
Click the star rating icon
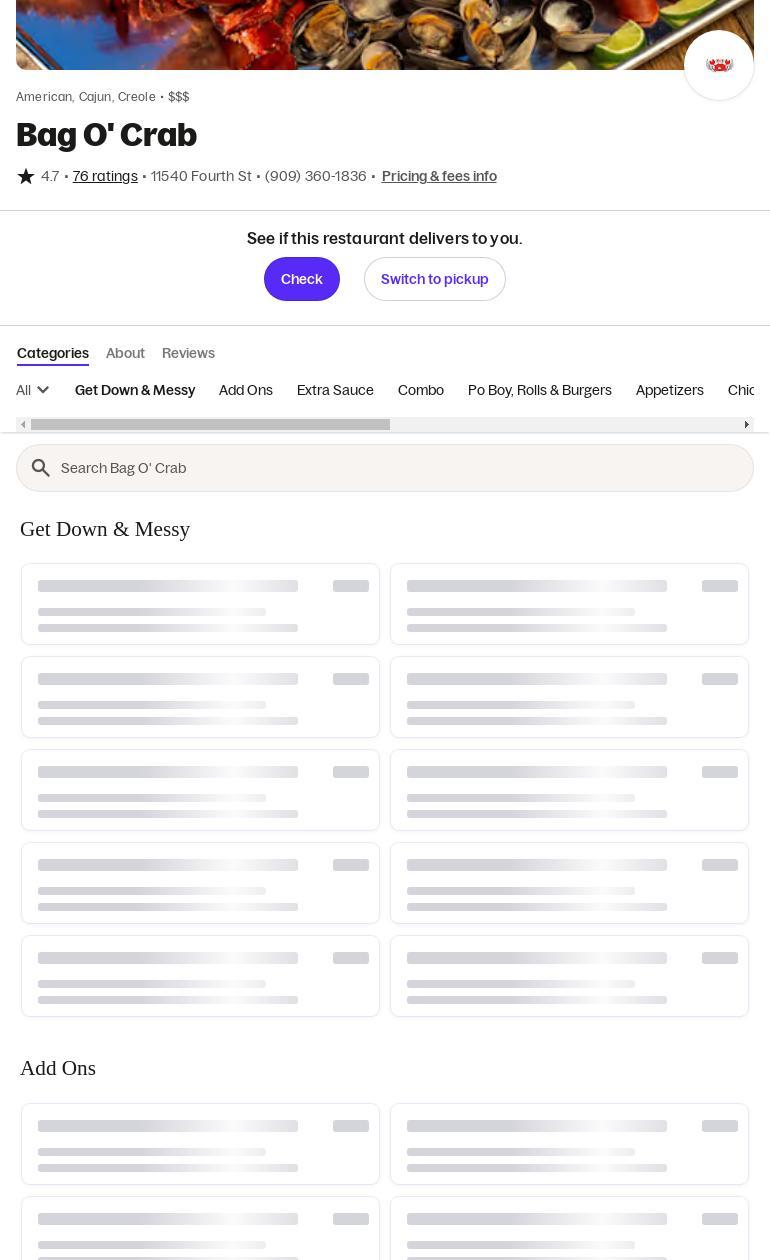click(26, 176)
